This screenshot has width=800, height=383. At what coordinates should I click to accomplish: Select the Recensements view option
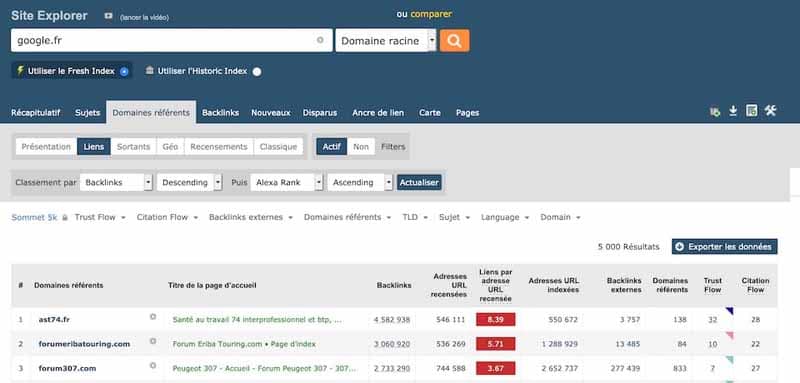pos(219,146)
